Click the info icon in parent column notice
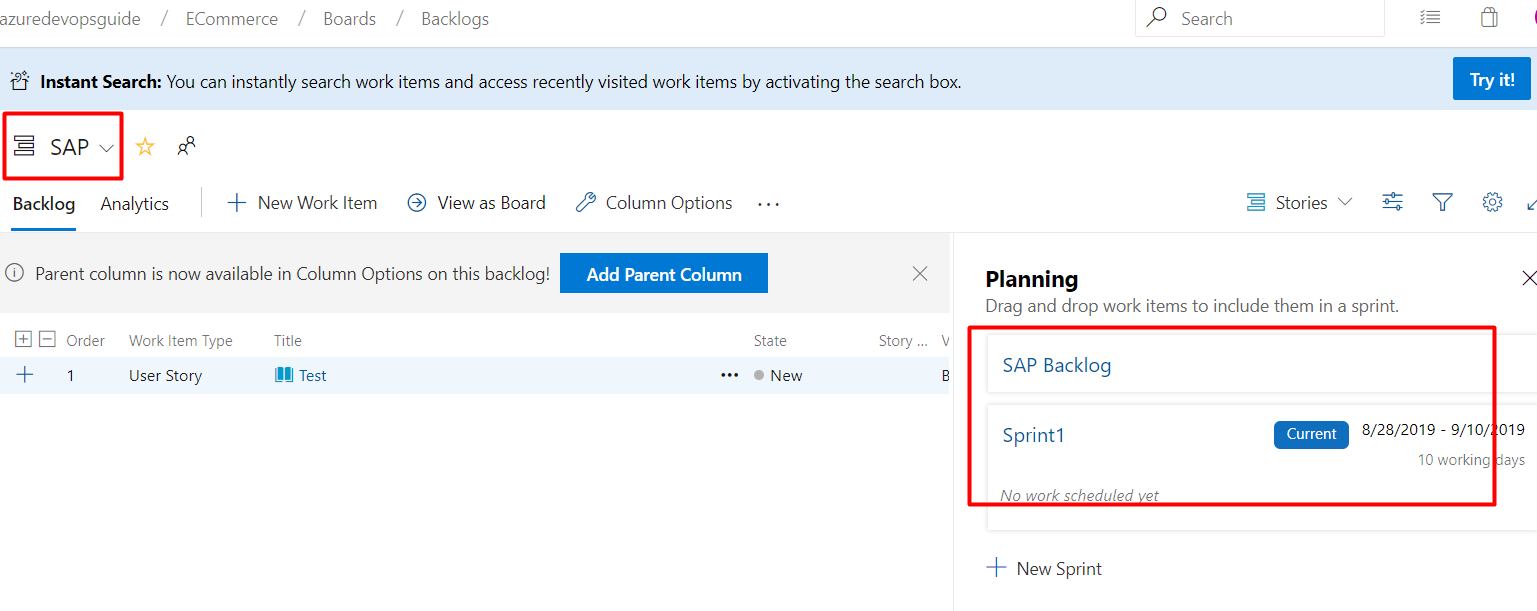 14,273
